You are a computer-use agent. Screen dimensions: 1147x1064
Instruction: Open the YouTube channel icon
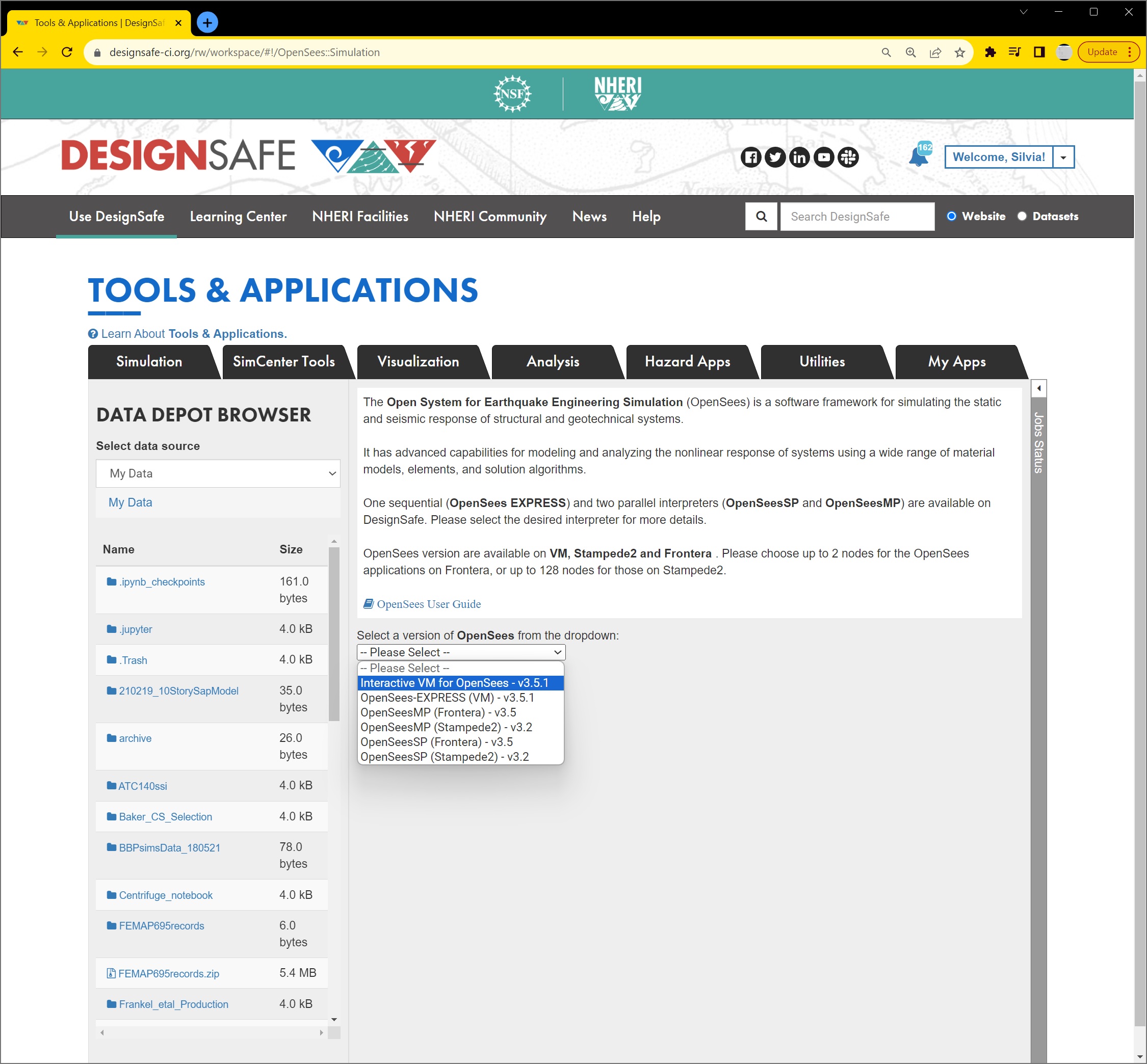[x=823, y=156]
